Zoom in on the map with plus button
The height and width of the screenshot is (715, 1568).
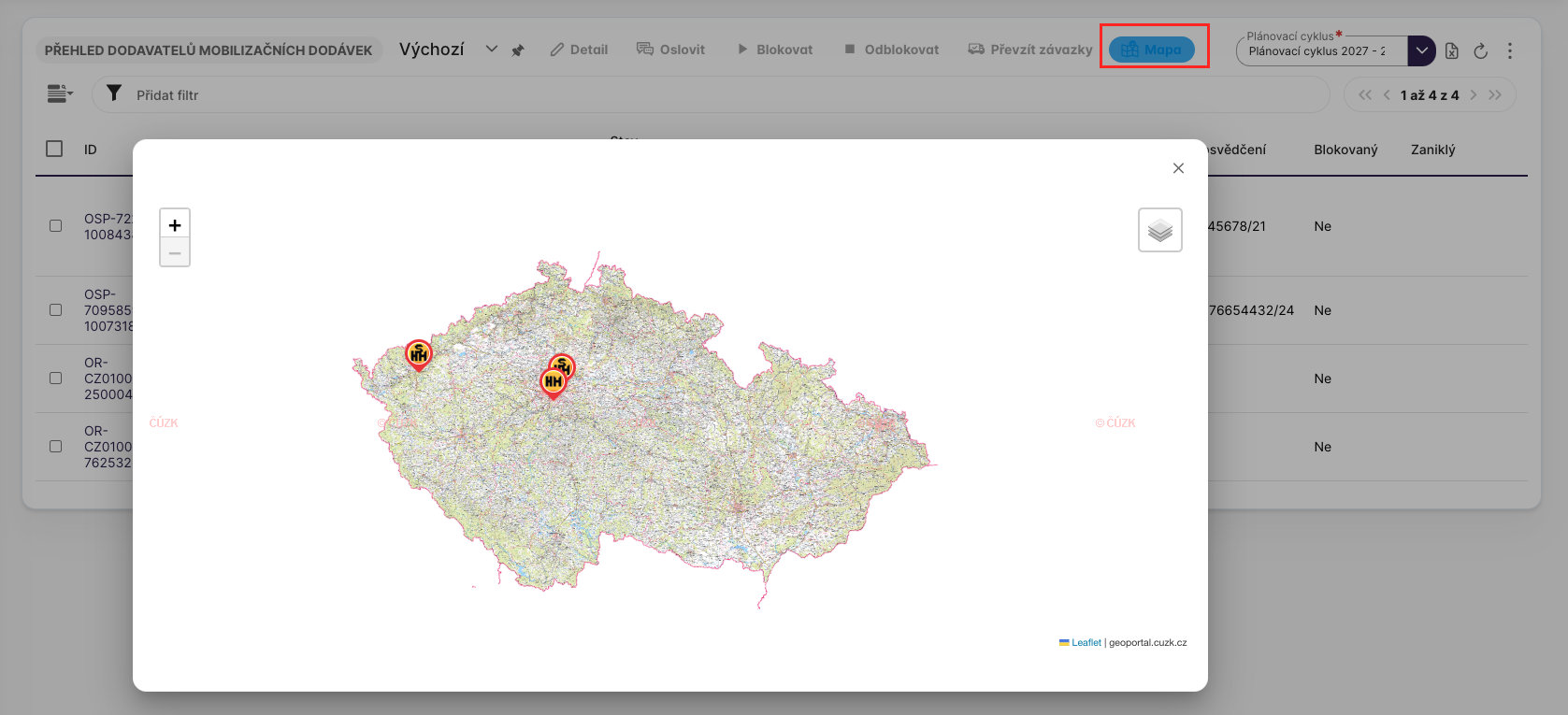[175, 224]
